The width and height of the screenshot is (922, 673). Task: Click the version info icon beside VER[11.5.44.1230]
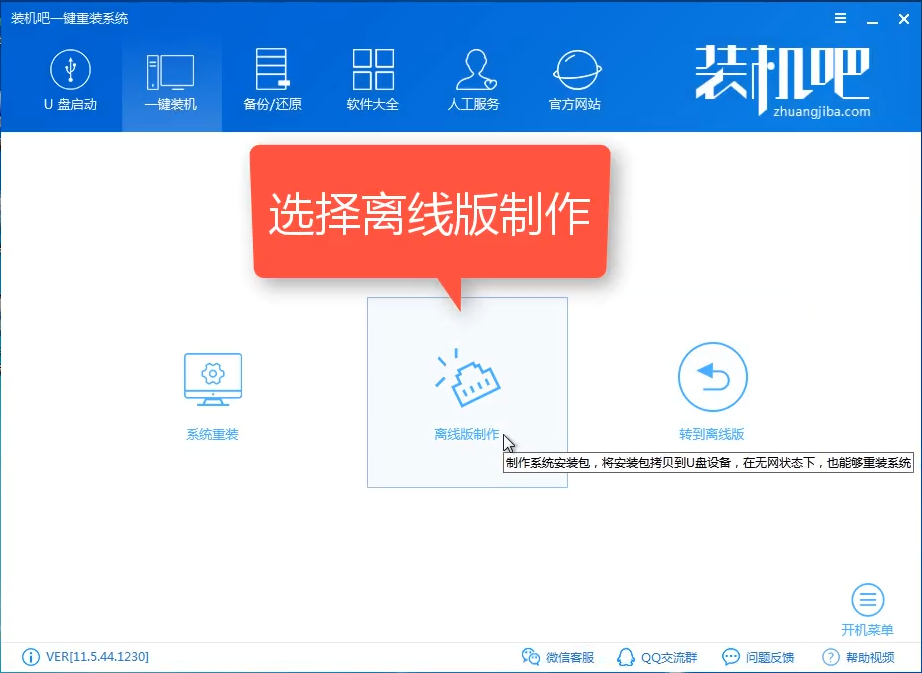click(29, 657)
